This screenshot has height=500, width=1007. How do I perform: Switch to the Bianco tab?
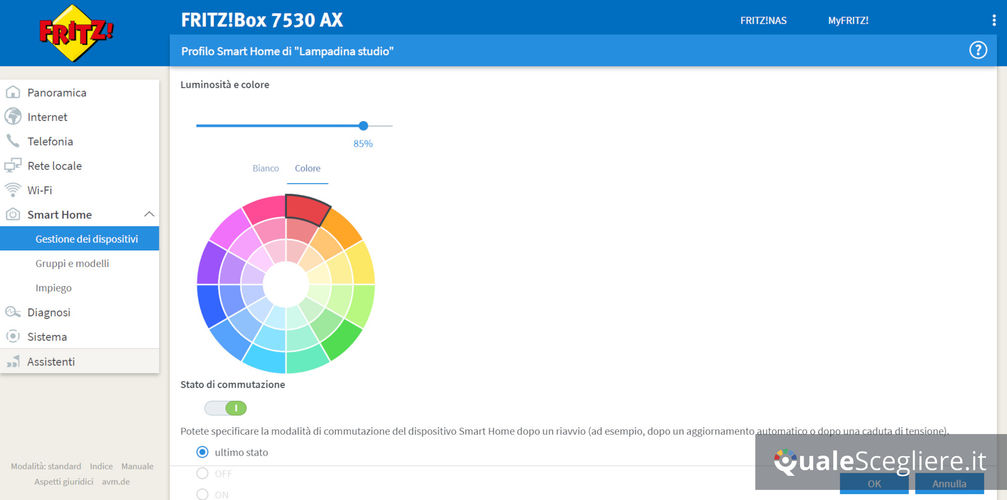265,169
